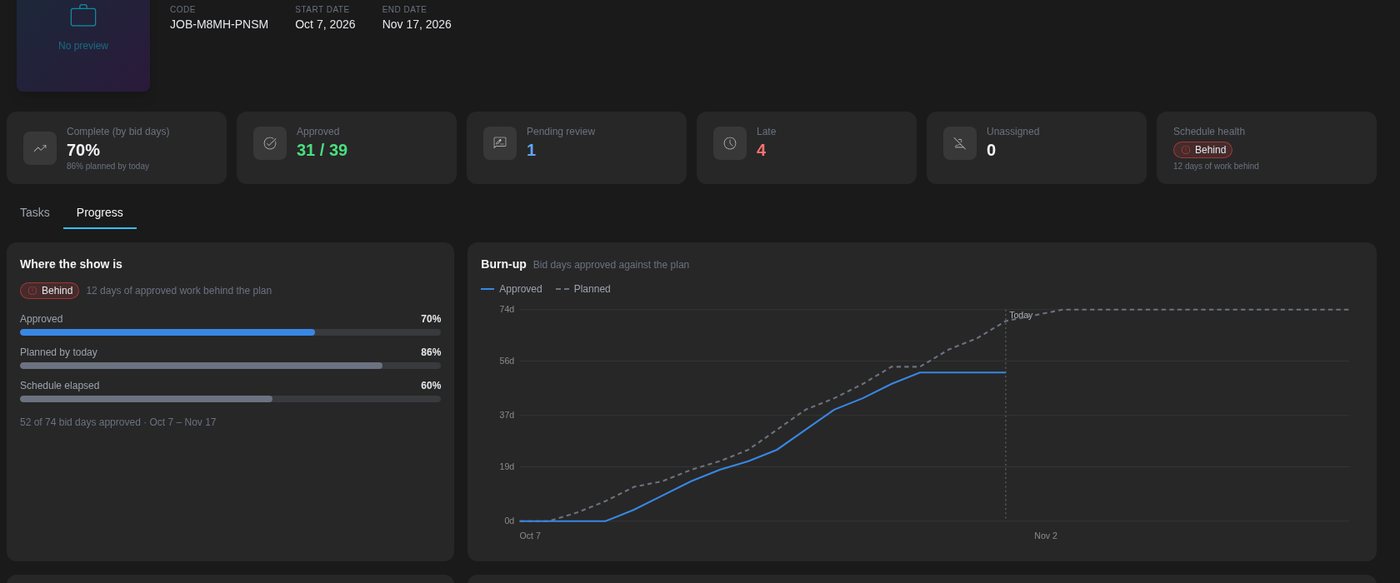This screenshot has width=1400, height=583.
Task: Click the briefcase icon in No preview thumbnail
Action: coord(83,15)
